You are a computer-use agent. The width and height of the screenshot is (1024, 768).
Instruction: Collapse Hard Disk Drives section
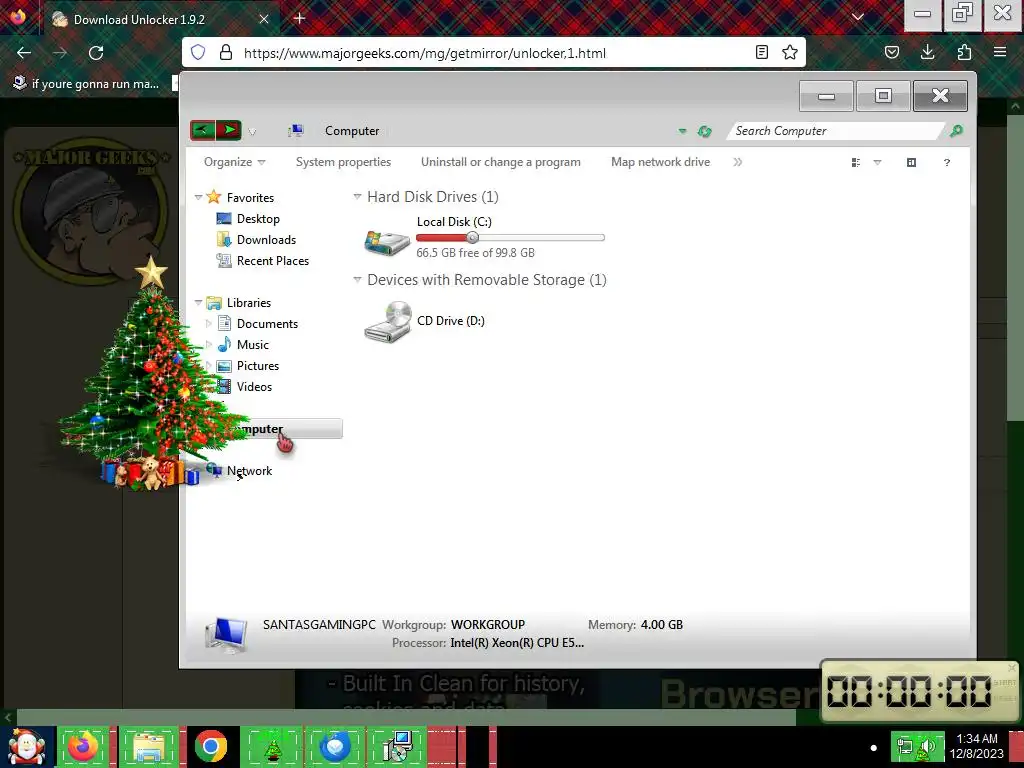[x=357, y=196]
